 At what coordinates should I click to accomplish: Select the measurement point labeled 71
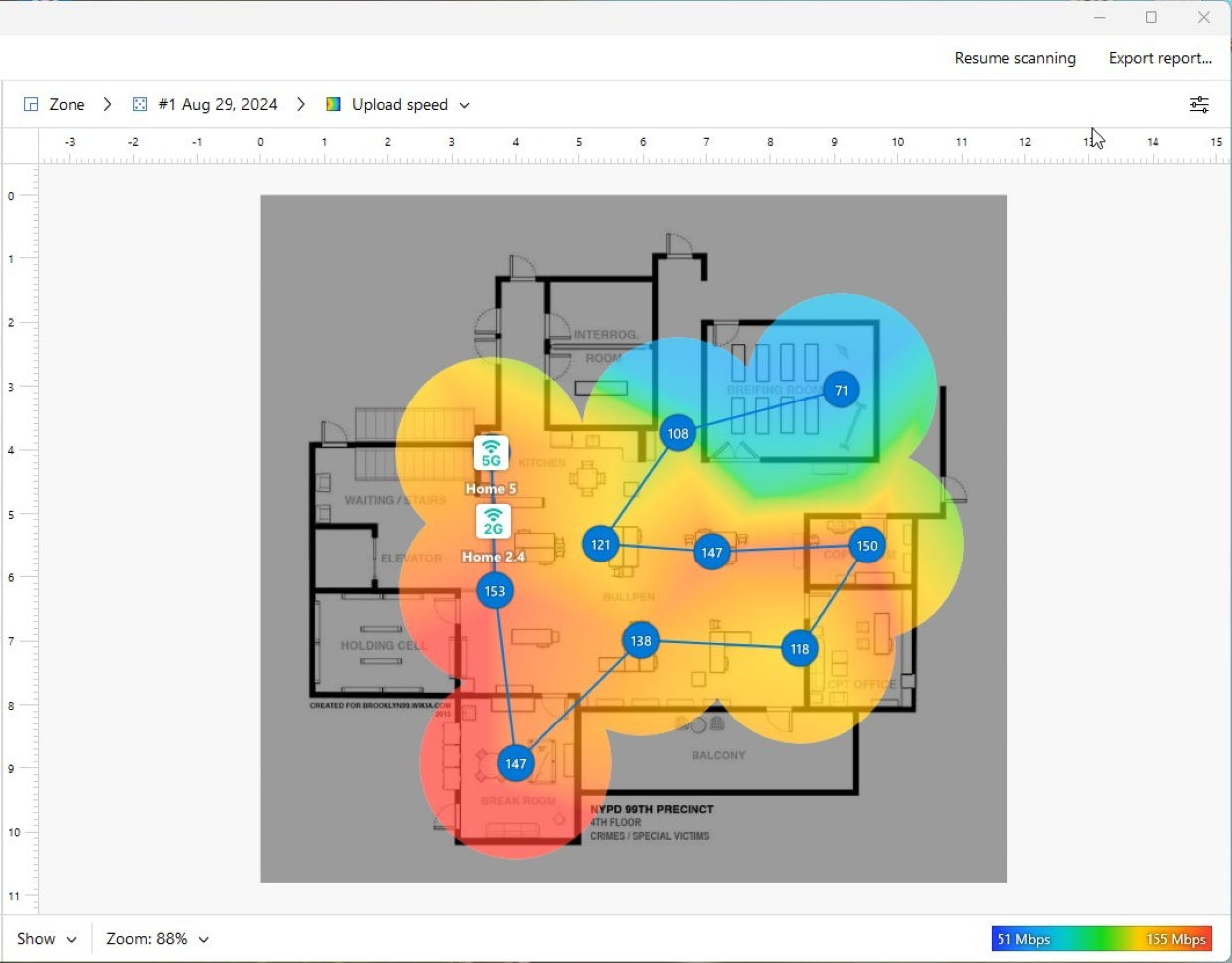[x=841, y=390]
